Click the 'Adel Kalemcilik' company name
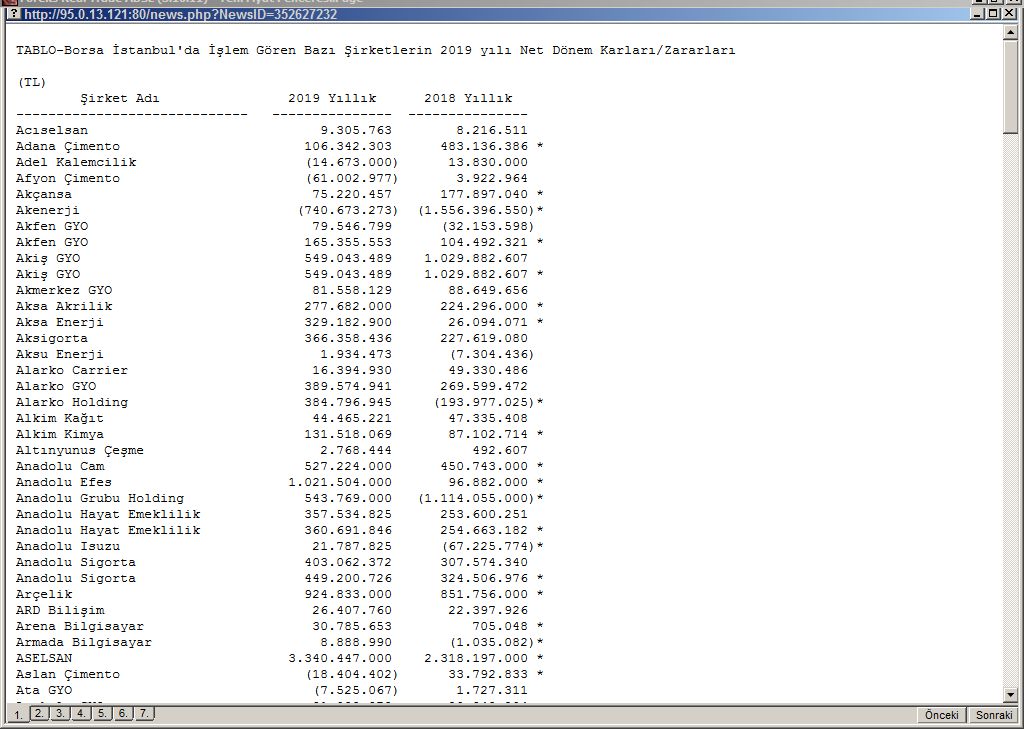The height and width of the screenshot is (729, 1024). [76, 162]
